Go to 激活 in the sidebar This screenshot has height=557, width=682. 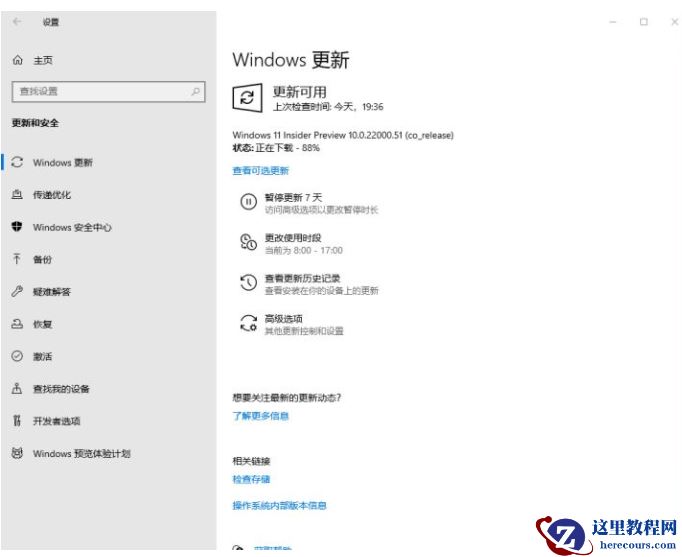coord(43,357)
